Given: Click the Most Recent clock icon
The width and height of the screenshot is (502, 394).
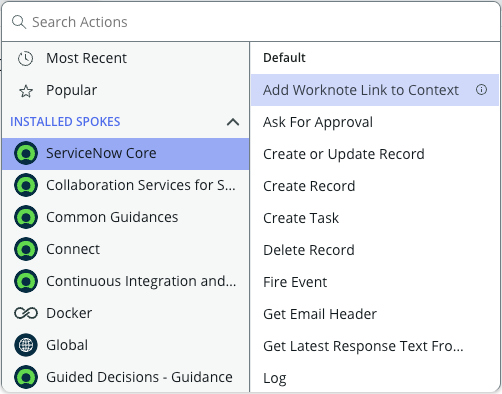Looking at the screenshot, I should point(25,59).
